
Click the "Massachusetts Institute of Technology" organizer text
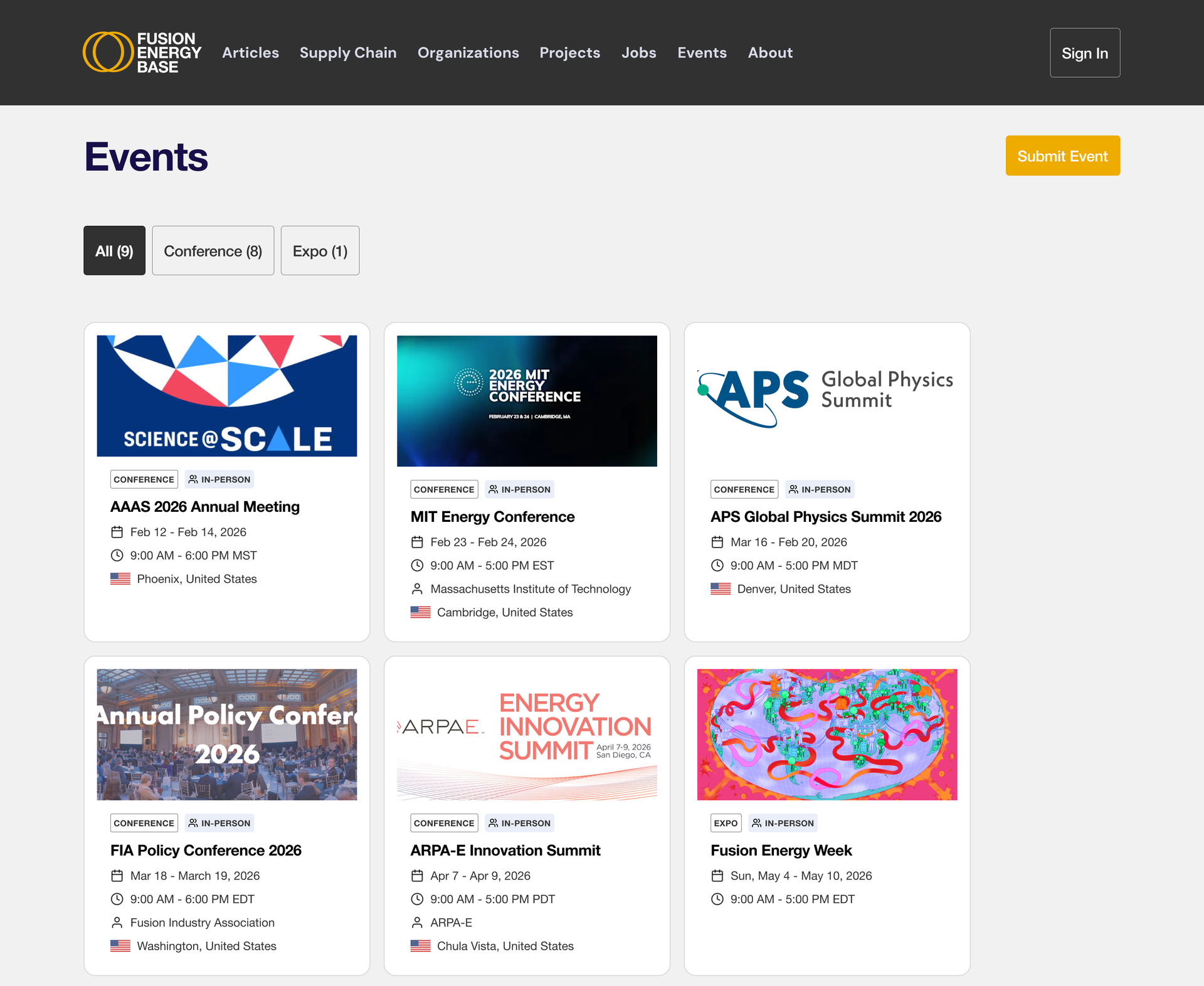[531, 589]
